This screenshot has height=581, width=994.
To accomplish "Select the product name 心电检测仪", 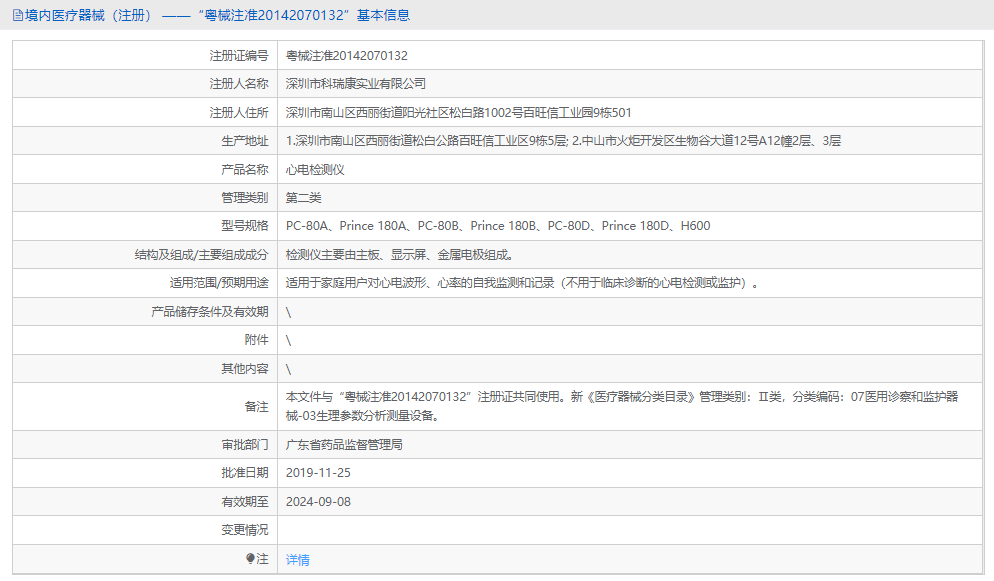I will point(315,170).
